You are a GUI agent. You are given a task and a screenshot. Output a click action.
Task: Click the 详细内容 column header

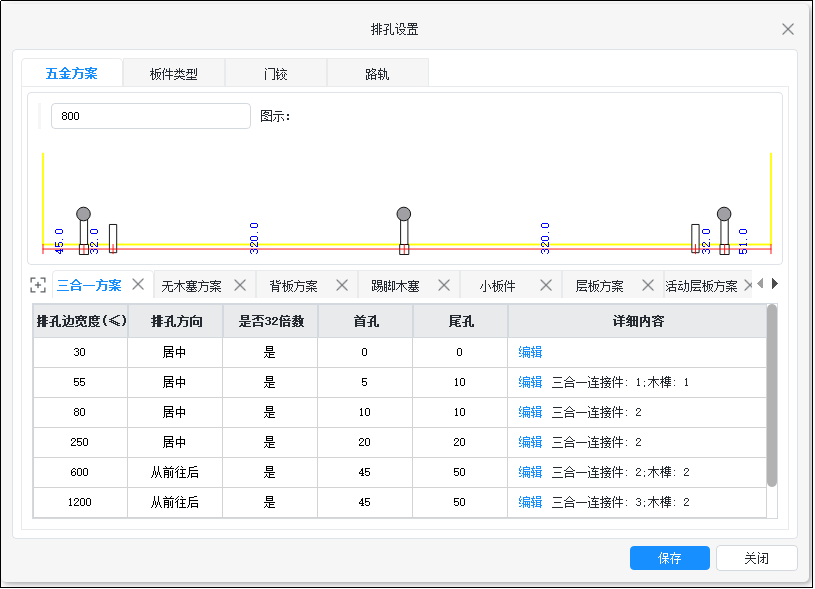637,321
